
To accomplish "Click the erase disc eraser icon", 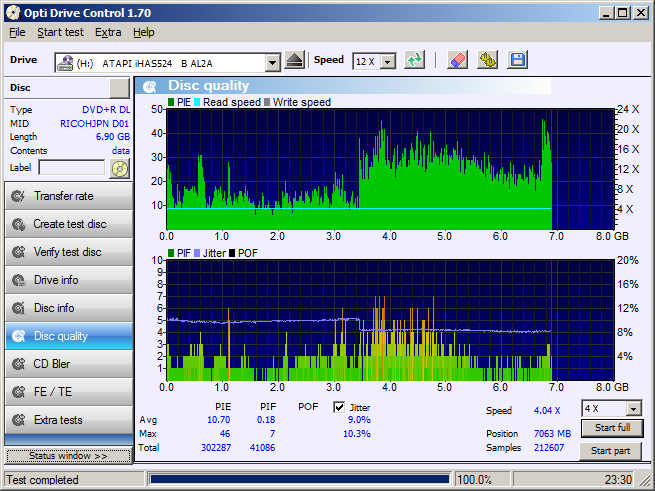I will pos(457,60).
